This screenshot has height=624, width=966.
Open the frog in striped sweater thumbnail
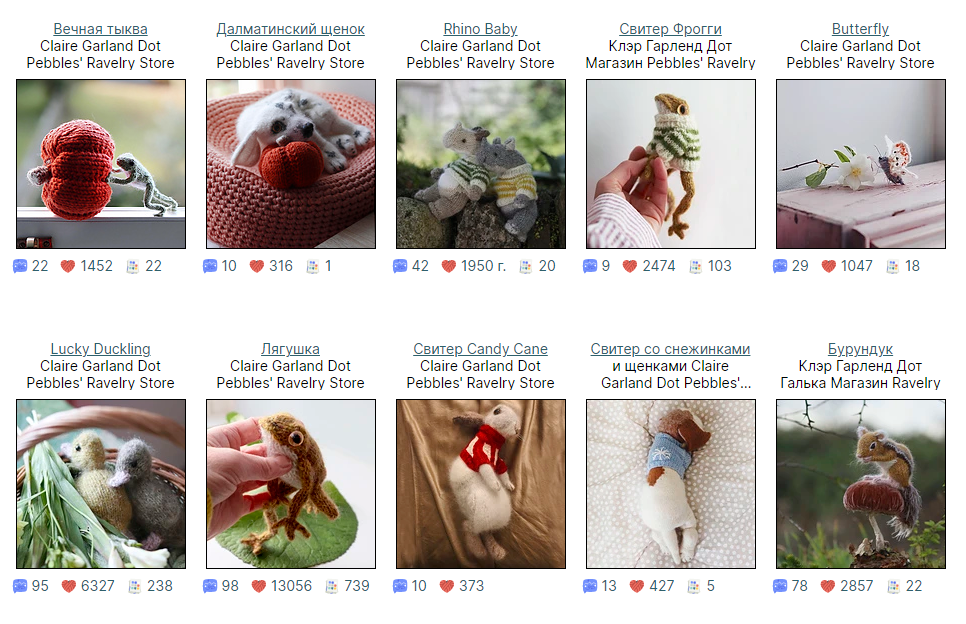coord(671,164)
